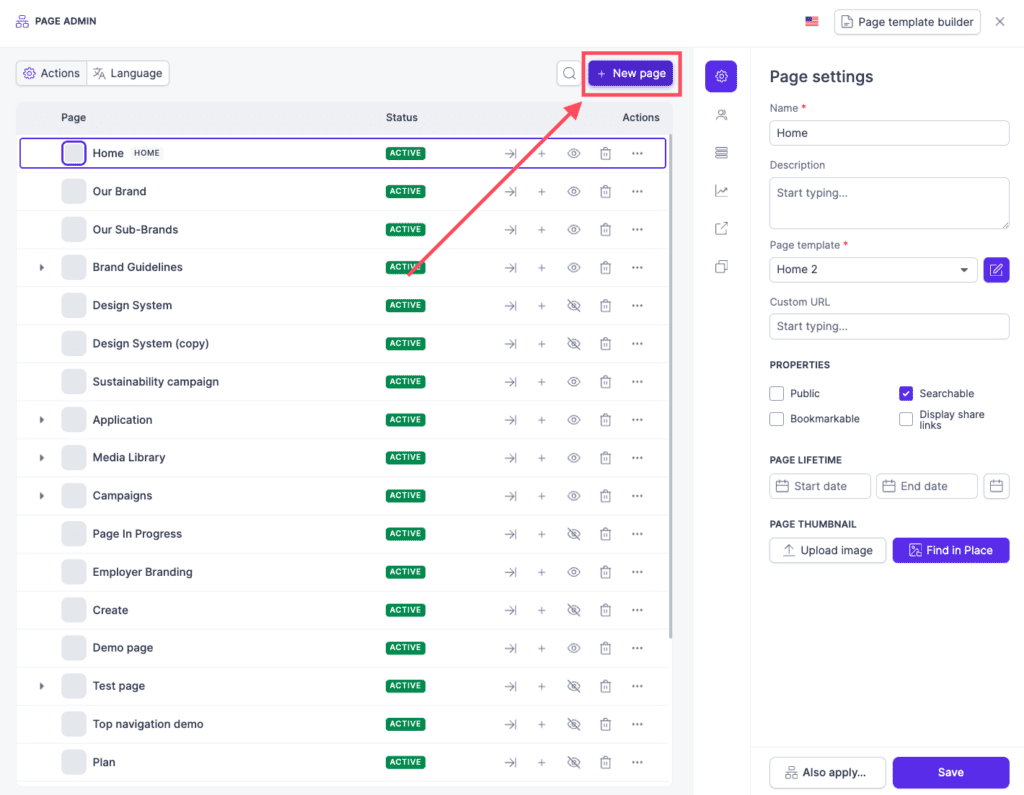Screen dimensions: 1024x795
Task: Click the New page button
Action: pos(630,73)
